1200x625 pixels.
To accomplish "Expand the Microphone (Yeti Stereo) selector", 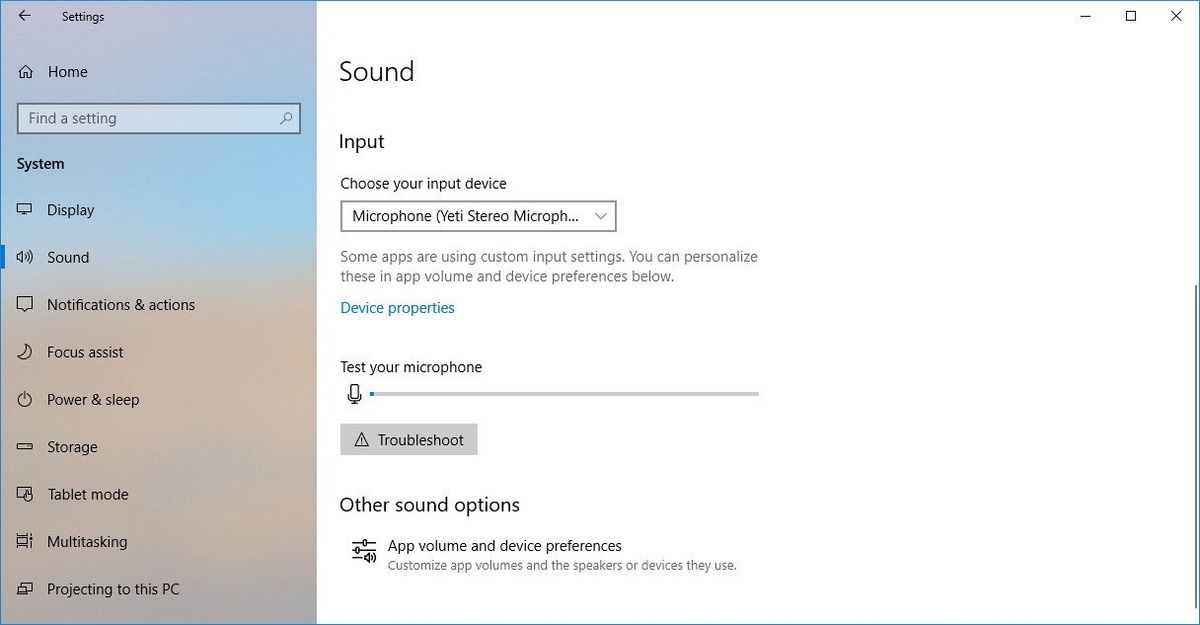I will [x=478, y=216].
